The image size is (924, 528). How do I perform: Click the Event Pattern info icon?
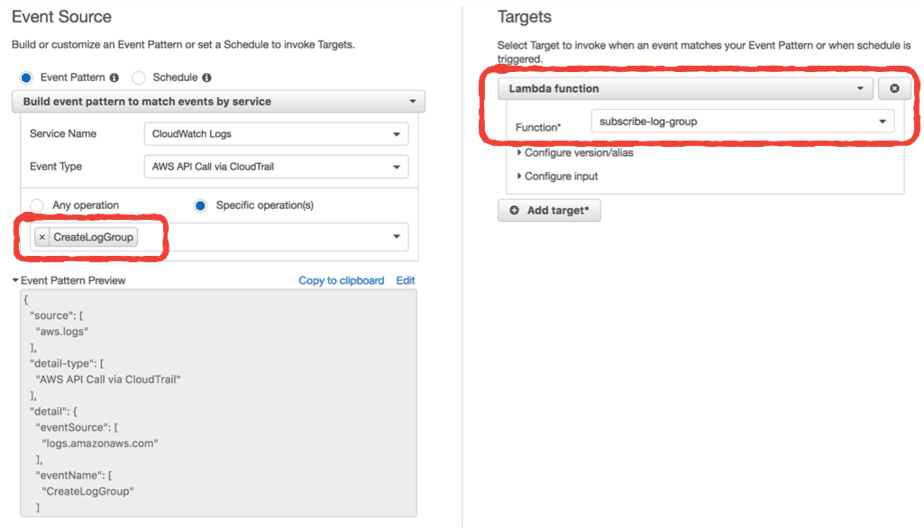[x=114, y=78]
